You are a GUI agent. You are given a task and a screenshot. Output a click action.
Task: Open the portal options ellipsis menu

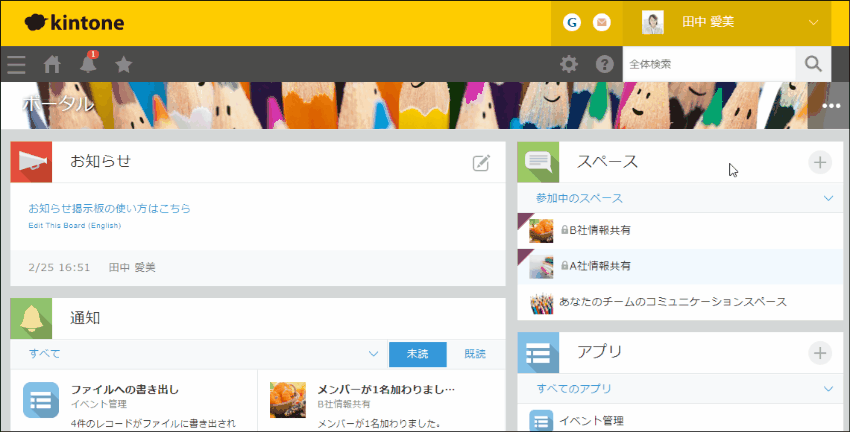tap(831, 106)
